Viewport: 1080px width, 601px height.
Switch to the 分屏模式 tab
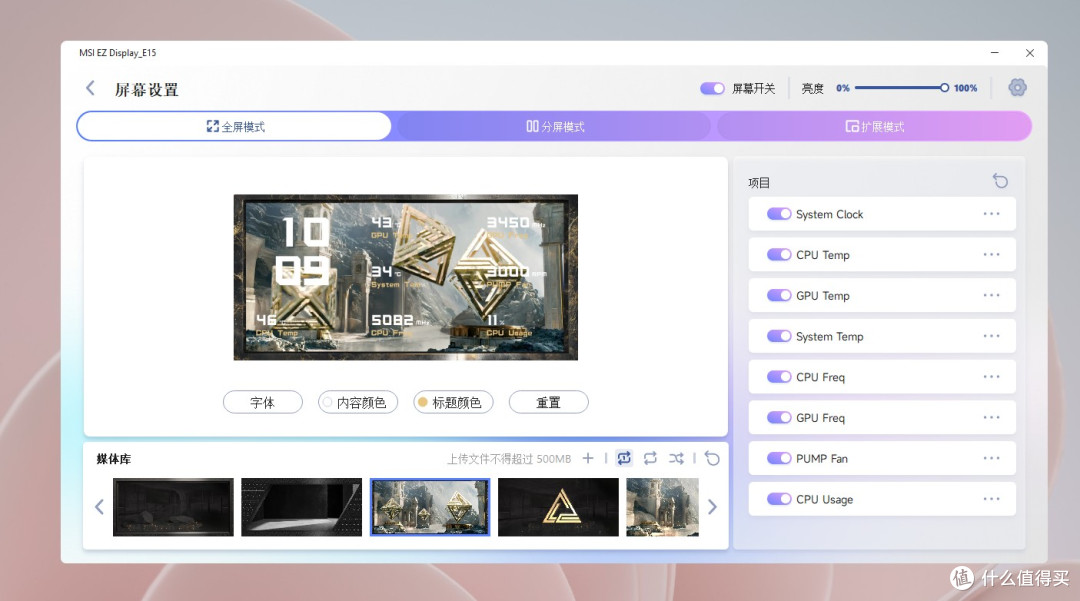coord(554,127)
